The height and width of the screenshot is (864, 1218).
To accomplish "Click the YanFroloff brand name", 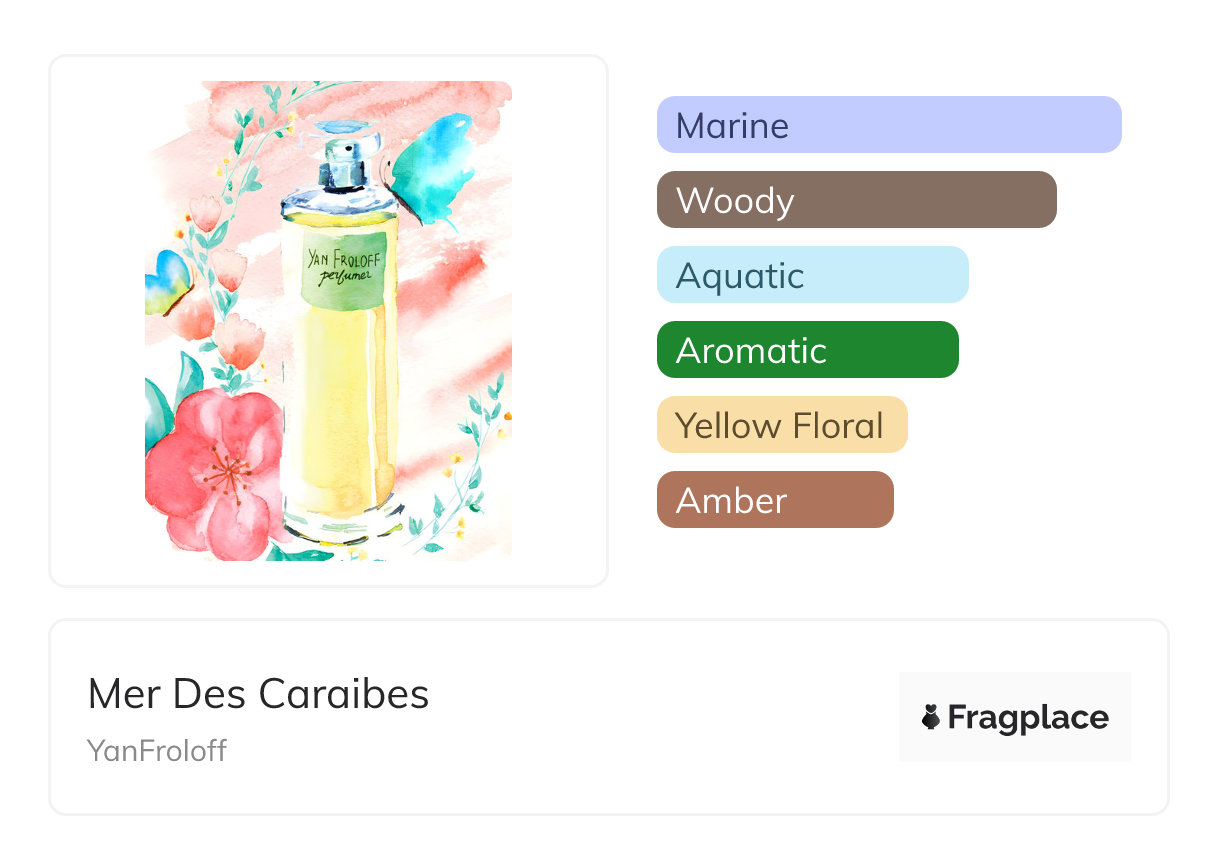I will tap(157, 750).
